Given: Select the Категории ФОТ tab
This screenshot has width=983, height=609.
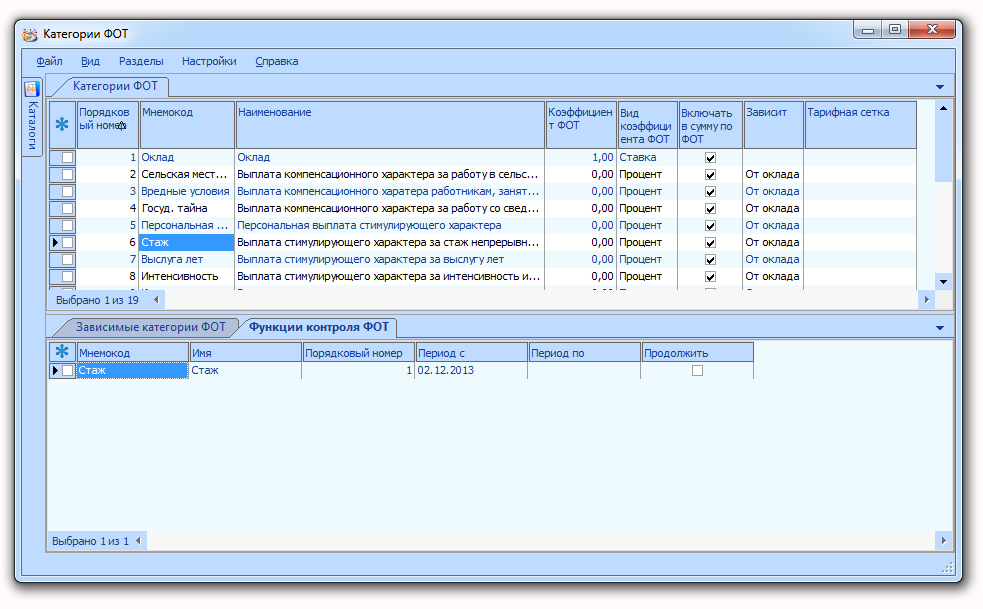Looking at the screenshot, I should click(115, 86).
